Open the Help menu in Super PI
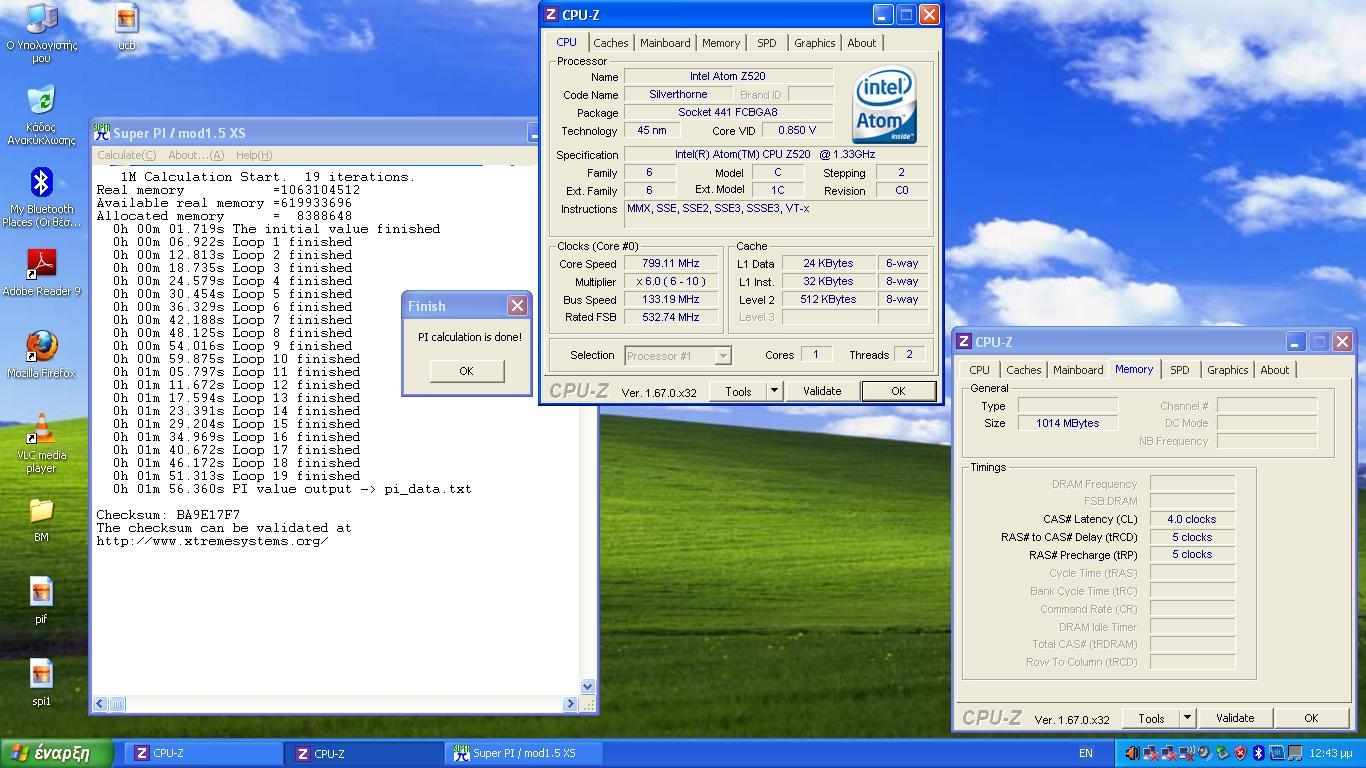 pos(254,155)
